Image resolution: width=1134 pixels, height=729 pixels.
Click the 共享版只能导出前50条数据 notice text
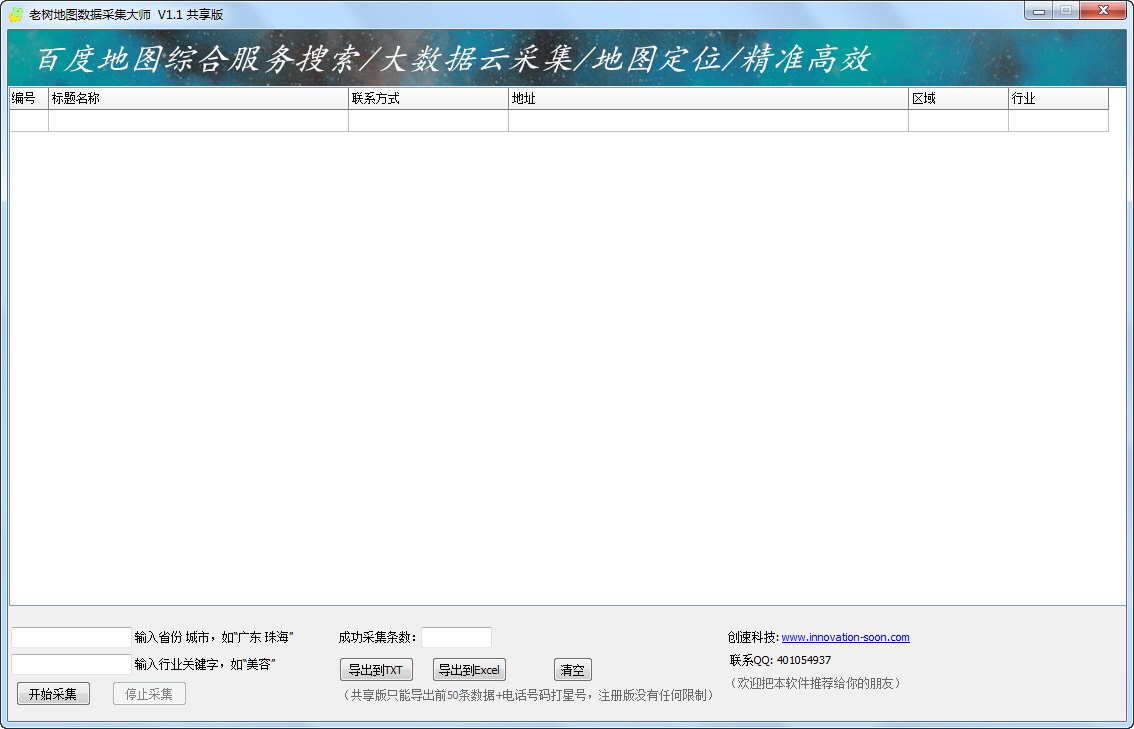point(528,695)
